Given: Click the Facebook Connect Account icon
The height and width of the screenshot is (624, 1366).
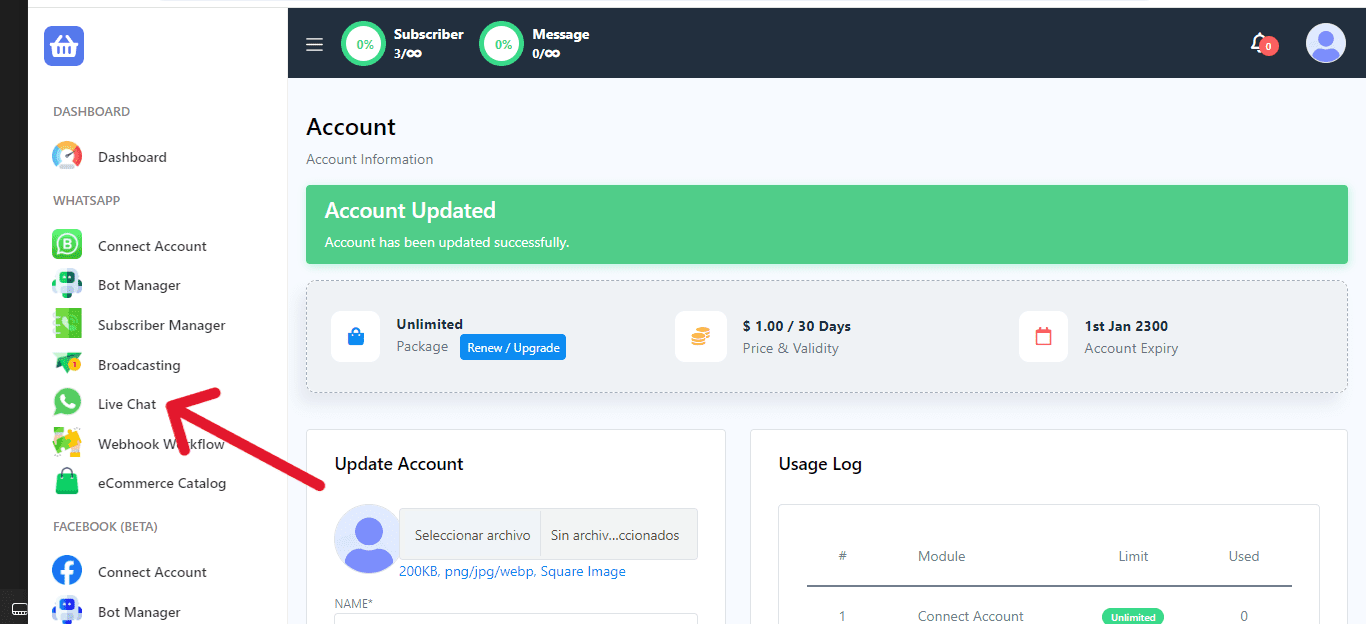Looking at the screenshot, I should 67,571.
